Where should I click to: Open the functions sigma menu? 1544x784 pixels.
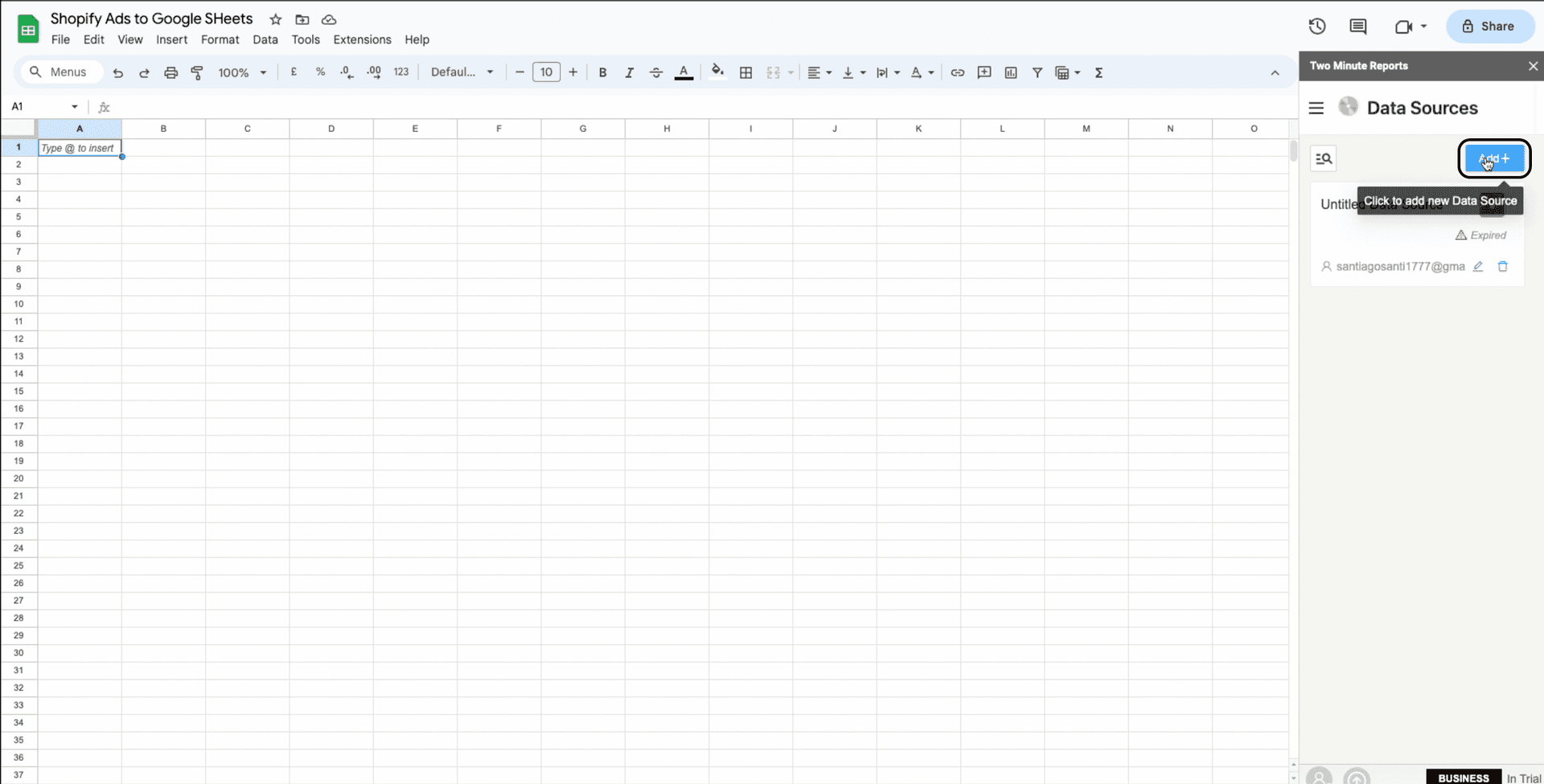click(1098, 72)
